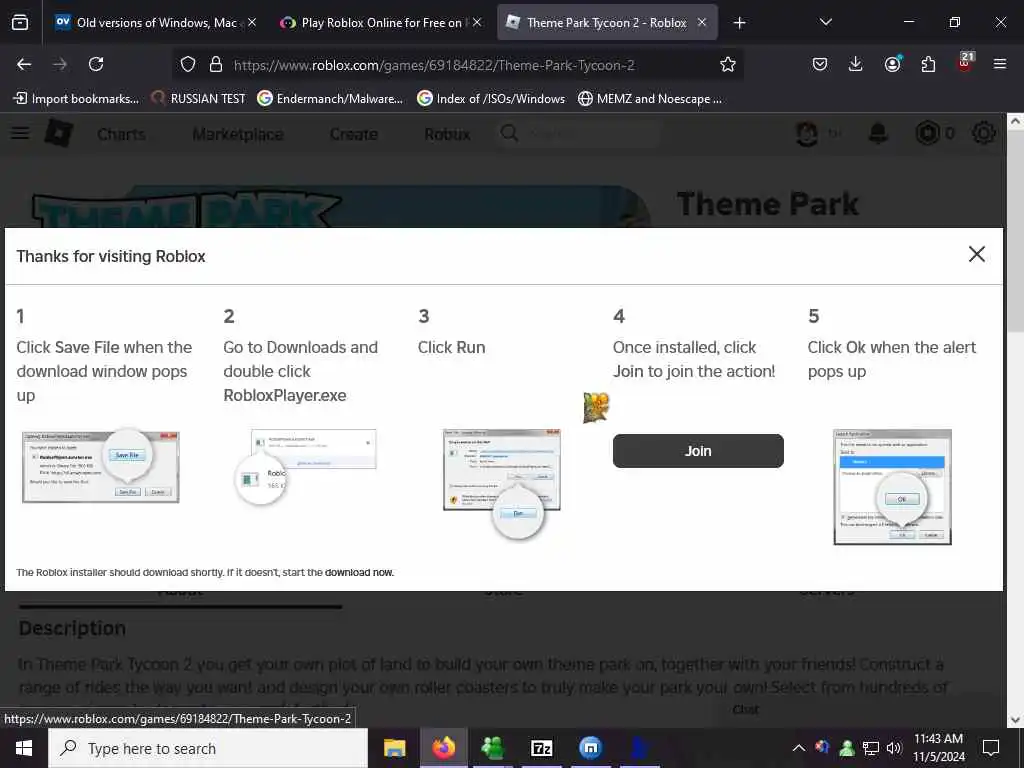Open the Charts menu item
The width and height of the screenshot is (1024, 768).
(x=121, y=135)
